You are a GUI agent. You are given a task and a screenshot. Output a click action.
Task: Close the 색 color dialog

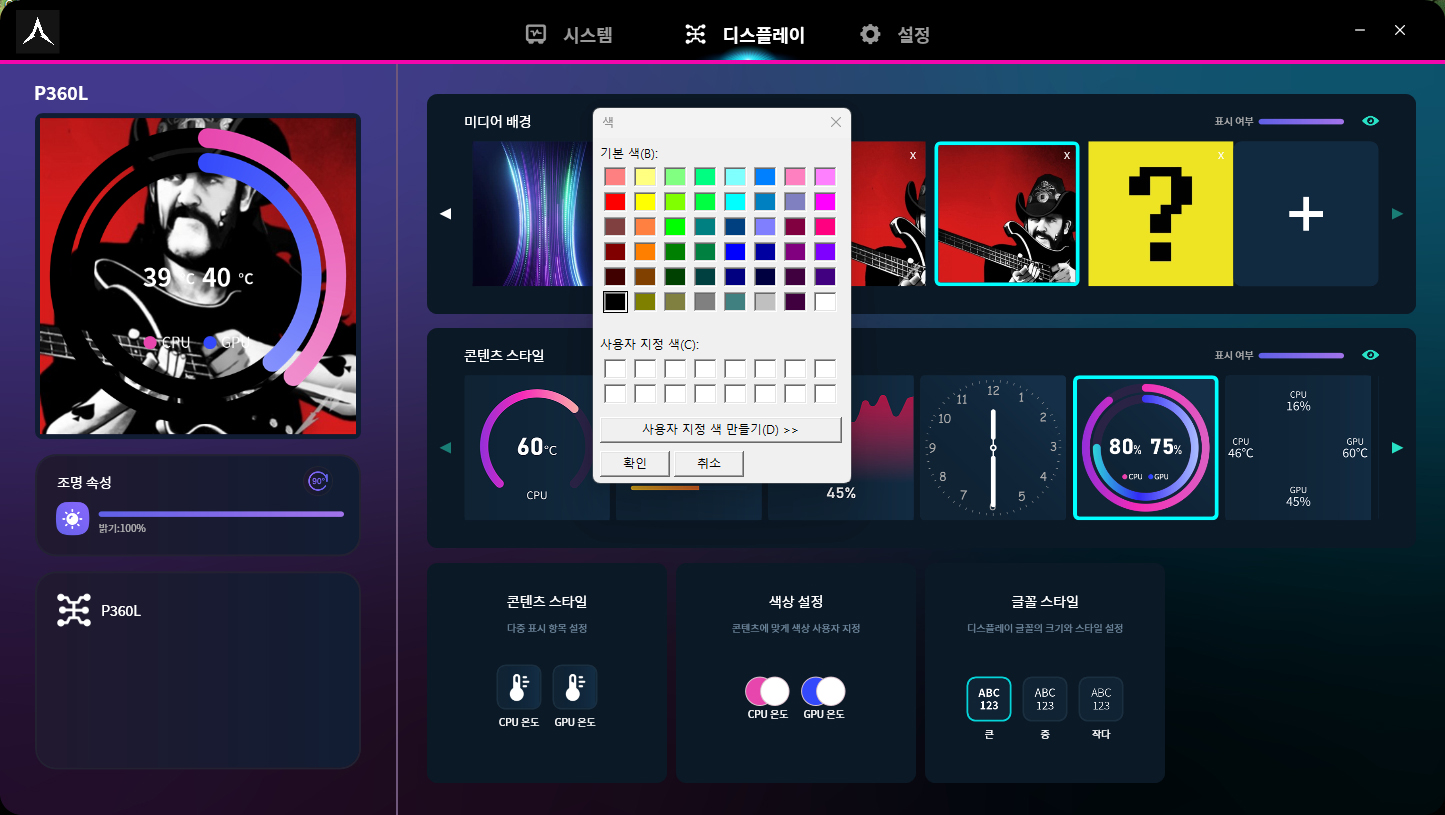pos(836,122)
